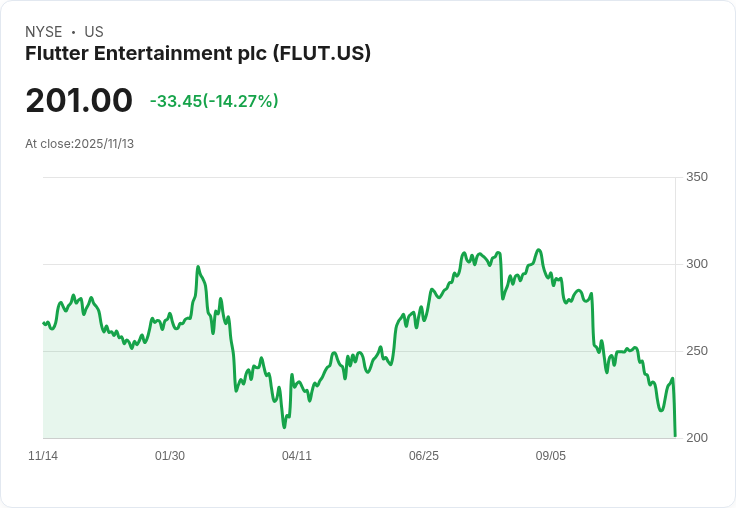Click the NYSE exchange label
Viewport: 736px width, 508px height.
click(44, 32)
